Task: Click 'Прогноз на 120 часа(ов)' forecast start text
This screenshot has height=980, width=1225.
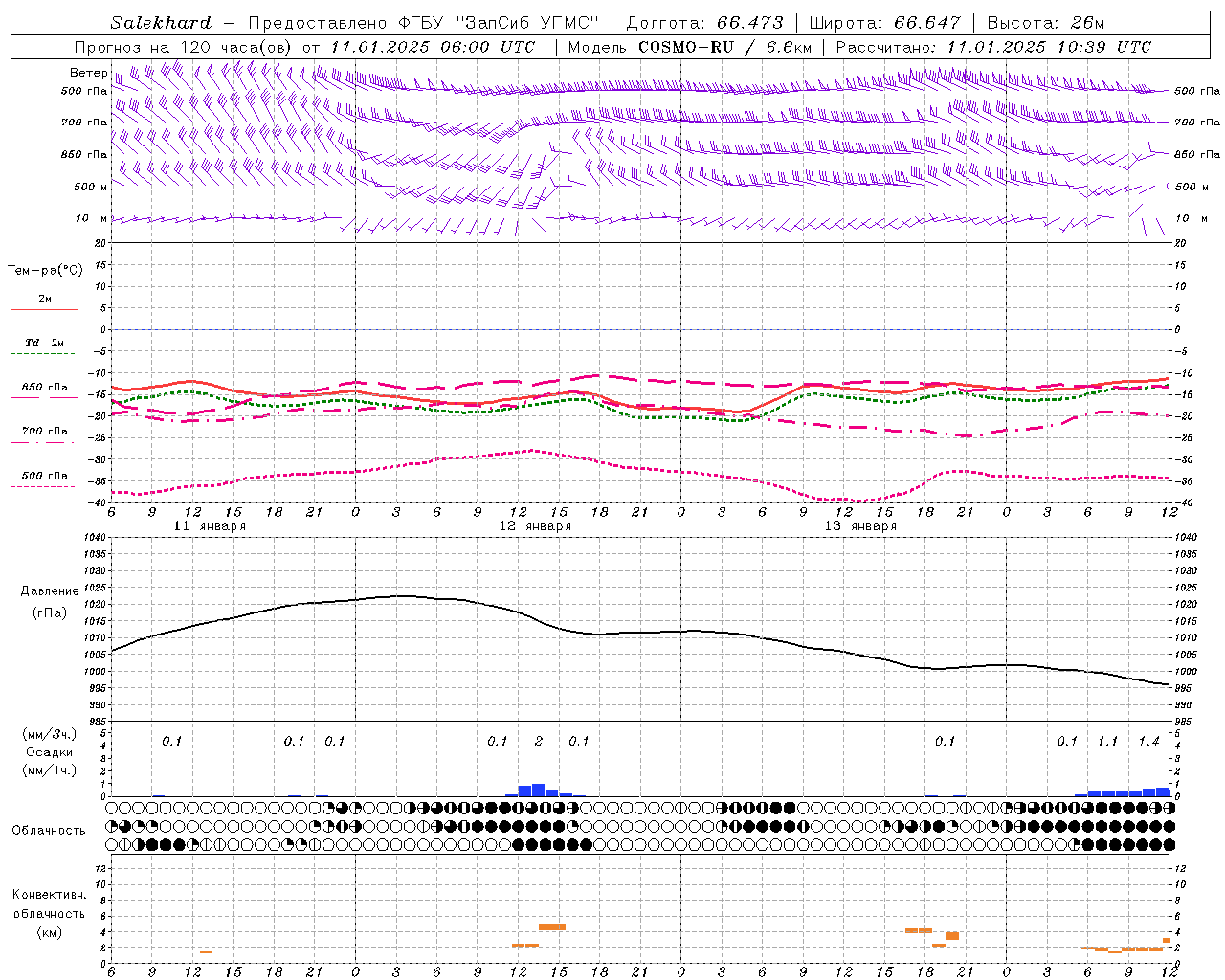Action: pyautogui.click(x=184, y=47)
